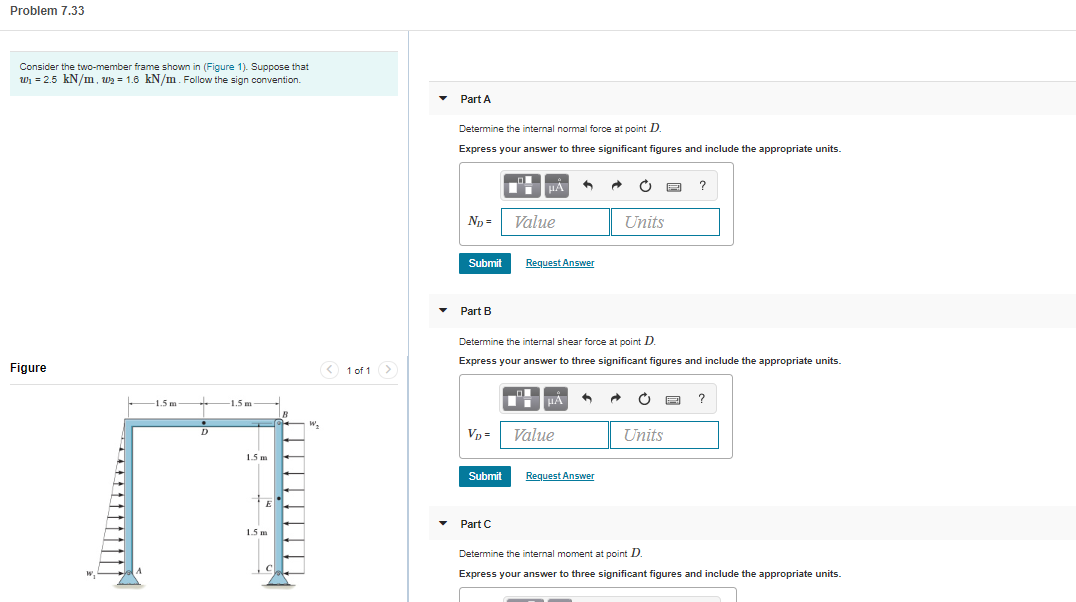This screenshot has width=1076, height=602.
Task: Open help for Part B answer box
Action: click(x=701, y=398)
